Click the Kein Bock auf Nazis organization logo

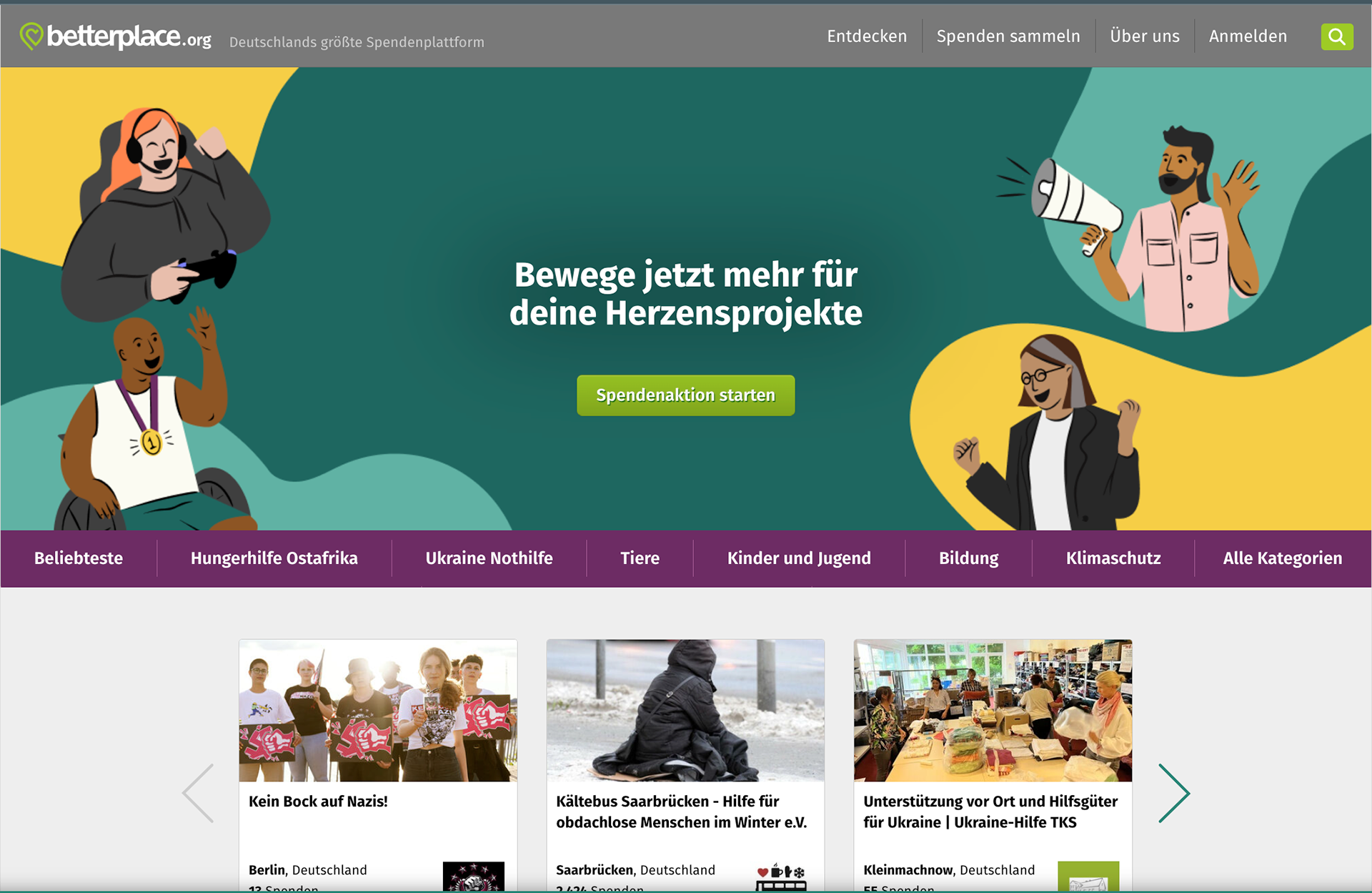(474, 877)
